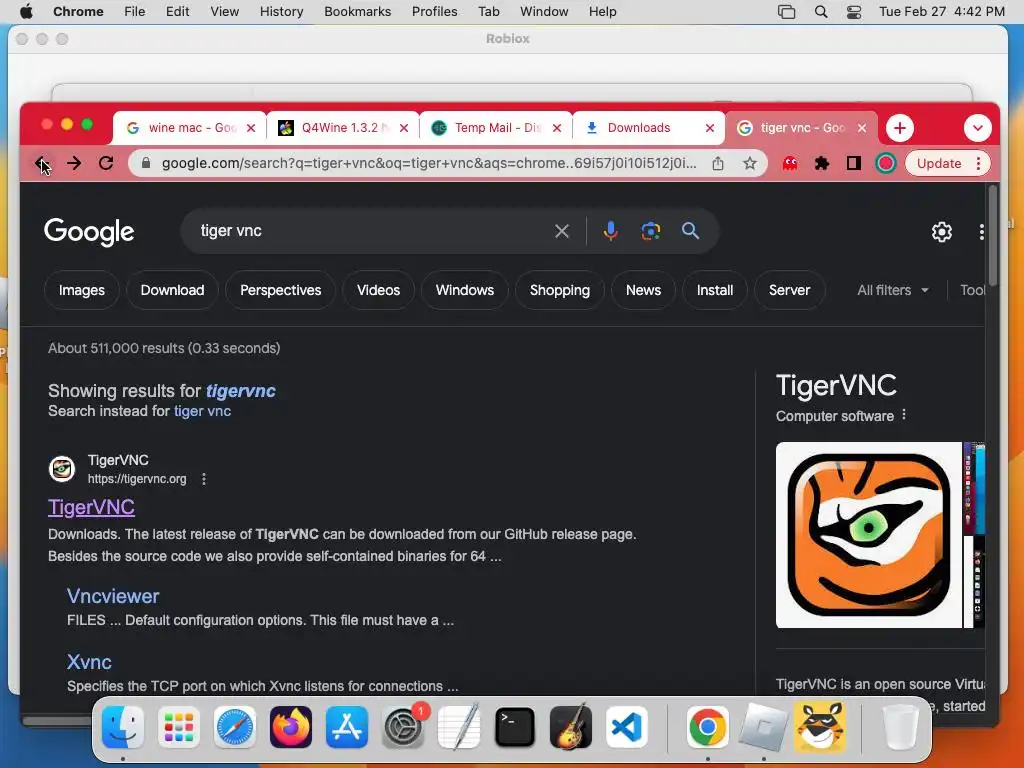Search instead for tiger vnc link
The width and height of the screenshot is (1024, 768).
(x=202, y=411)
